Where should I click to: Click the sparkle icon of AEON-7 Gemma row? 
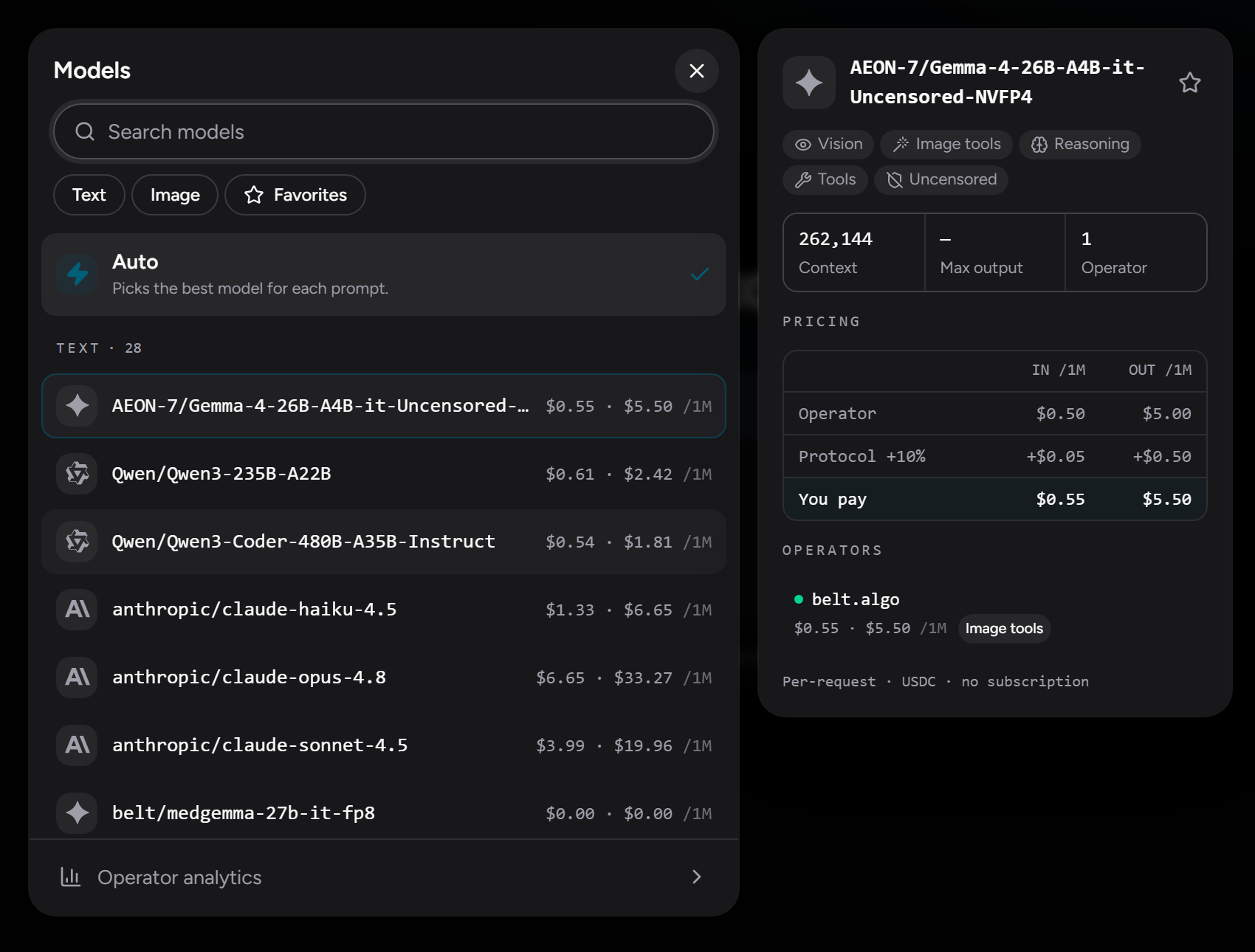click(x=78, y=406)
